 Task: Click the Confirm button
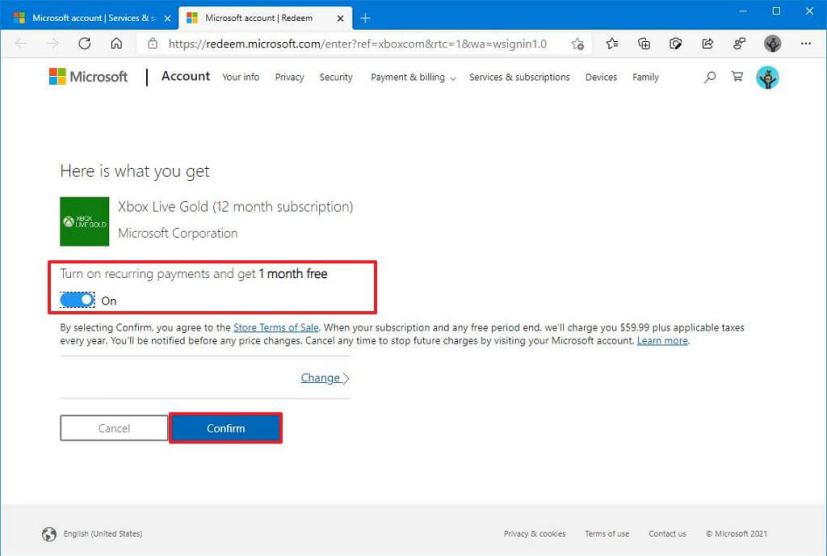click(226, 428)
